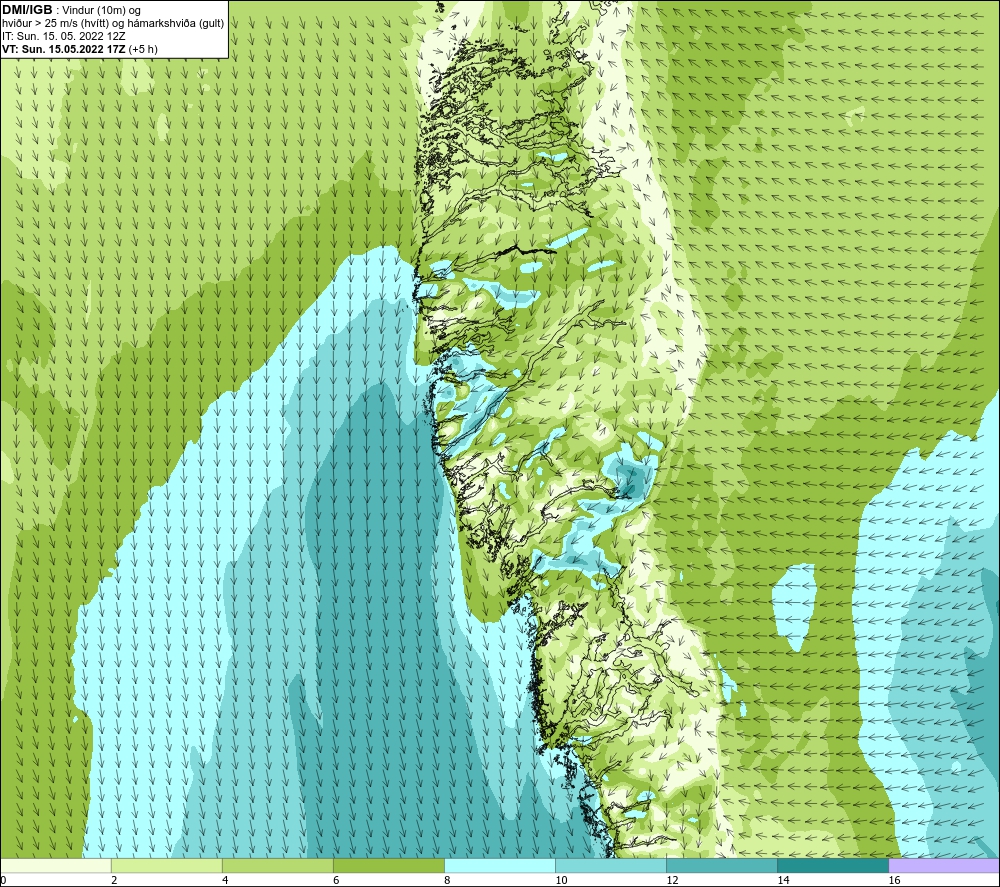
Task: Pick the teal 12–14 m/s legend swatch
Action: pyautogui.click(x=721, y=865)
